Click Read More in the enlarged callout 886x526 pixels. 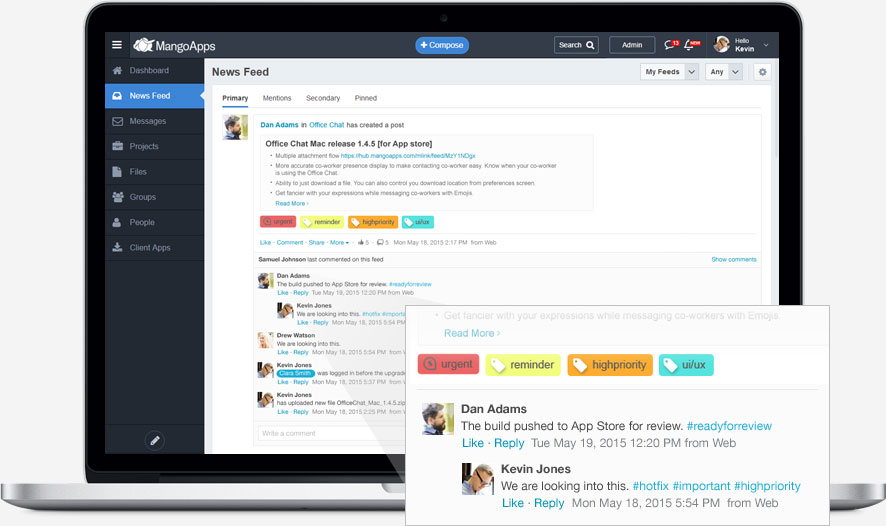tap(472, 333)
